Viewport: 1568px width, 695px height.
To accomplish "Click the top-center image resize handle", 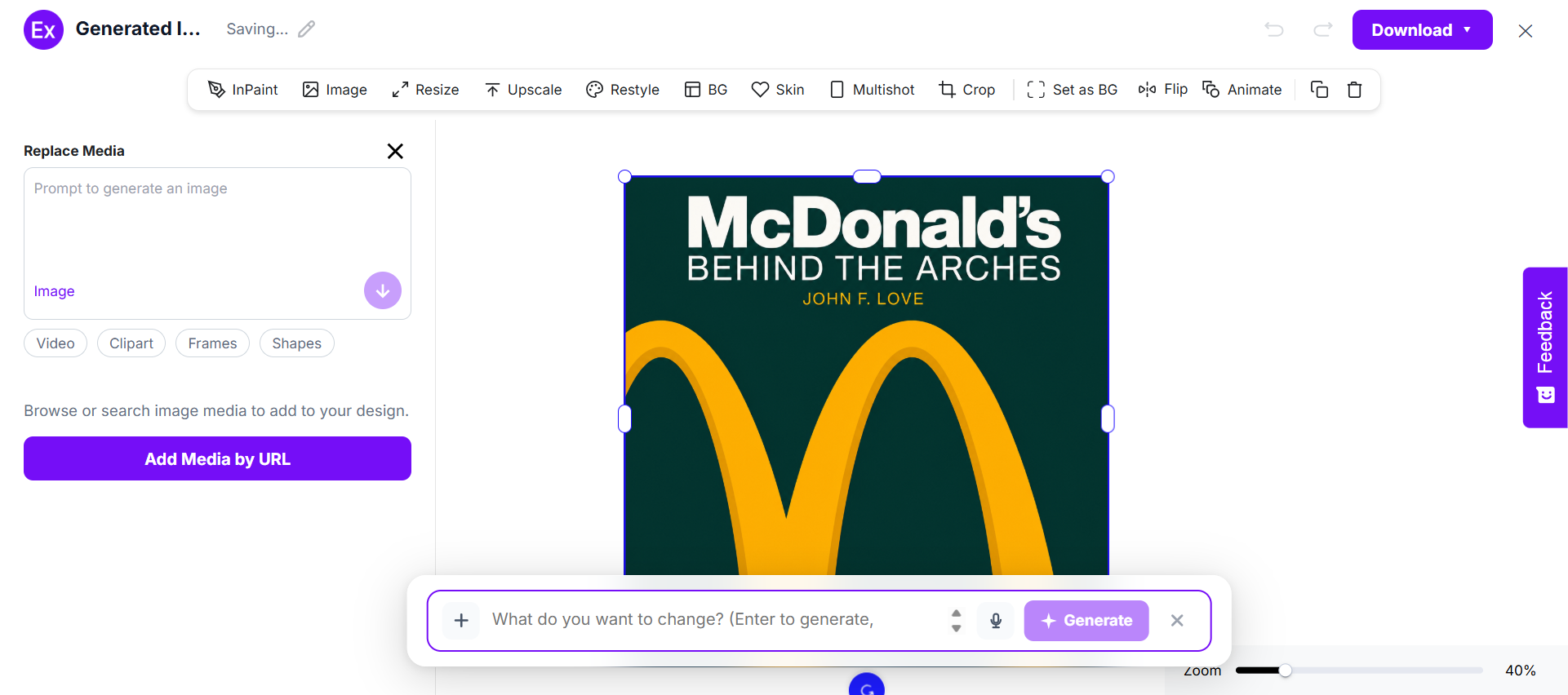I will point(867,176).
